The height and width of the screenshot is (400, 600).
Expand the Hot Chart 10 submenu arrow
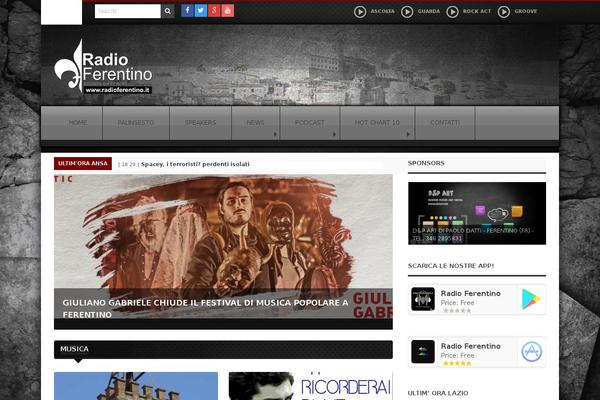408,134
